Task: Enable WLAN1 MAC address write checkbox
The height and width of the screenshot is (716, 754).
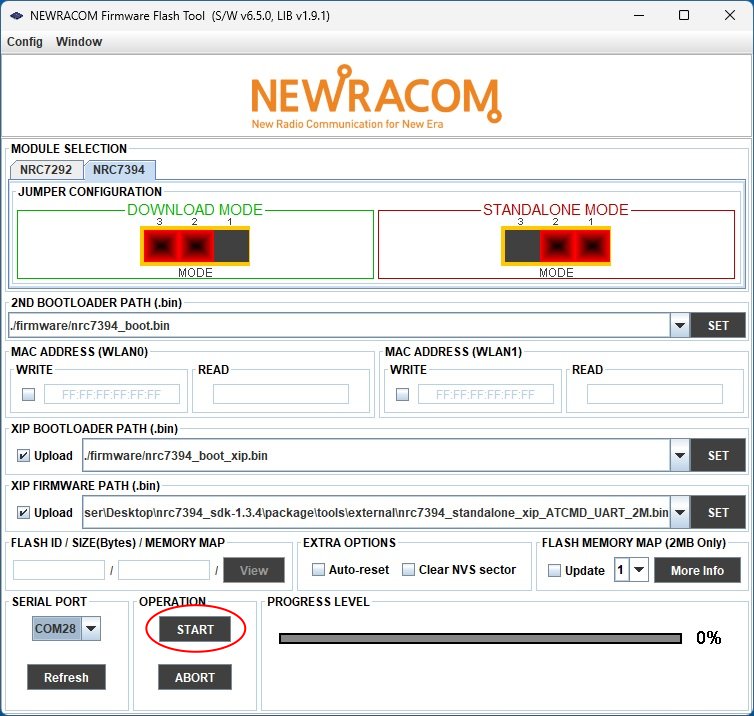Action: click(x=402, y=394)
